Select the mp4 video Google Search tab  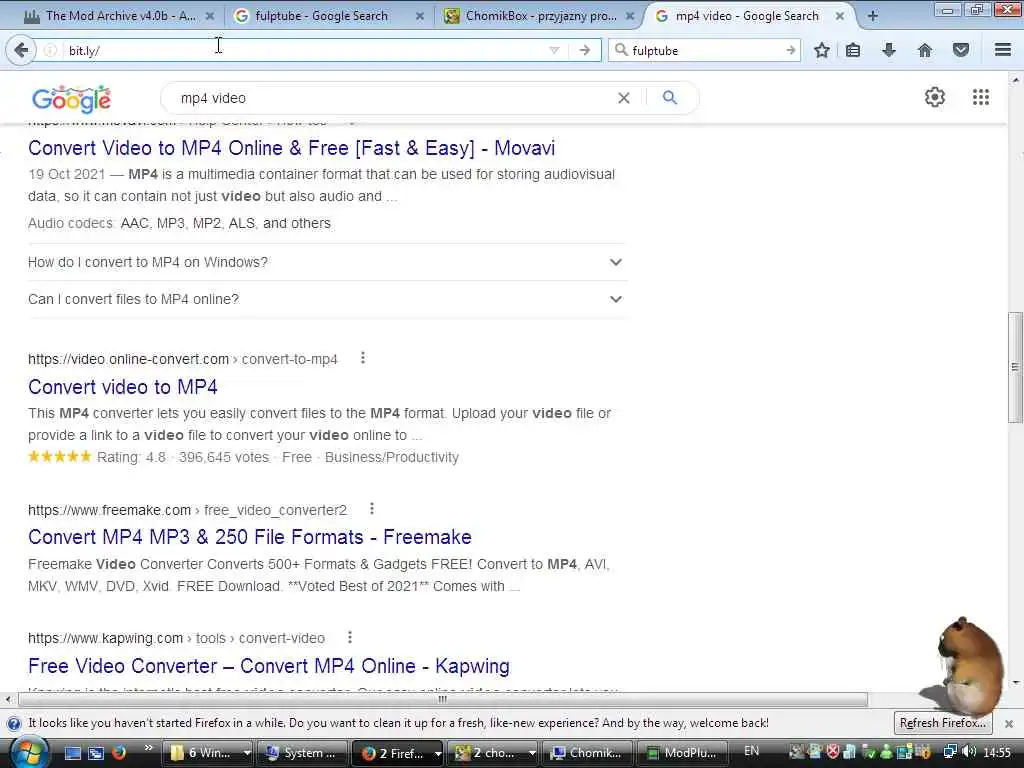749,16
